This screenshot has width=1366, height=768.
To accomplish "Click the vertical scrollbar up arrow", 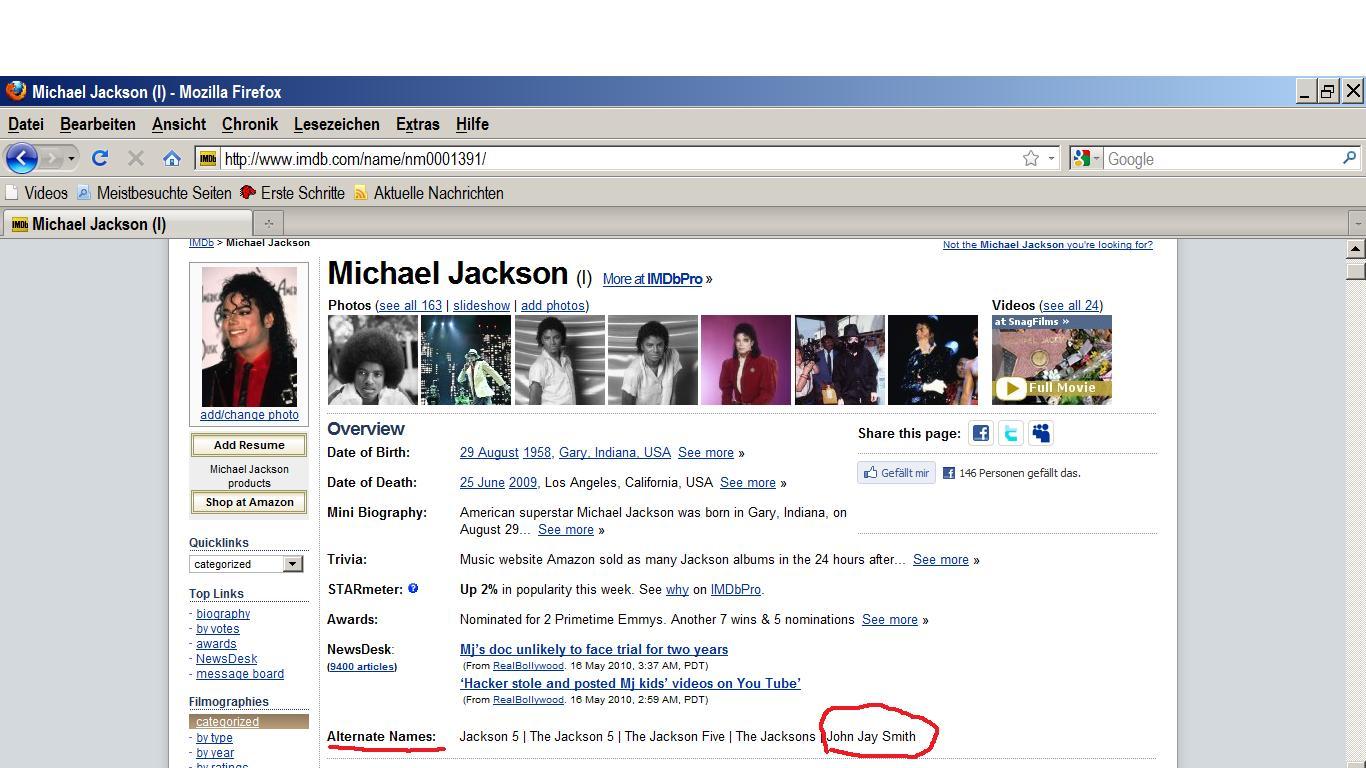I will pos(1356,248).
